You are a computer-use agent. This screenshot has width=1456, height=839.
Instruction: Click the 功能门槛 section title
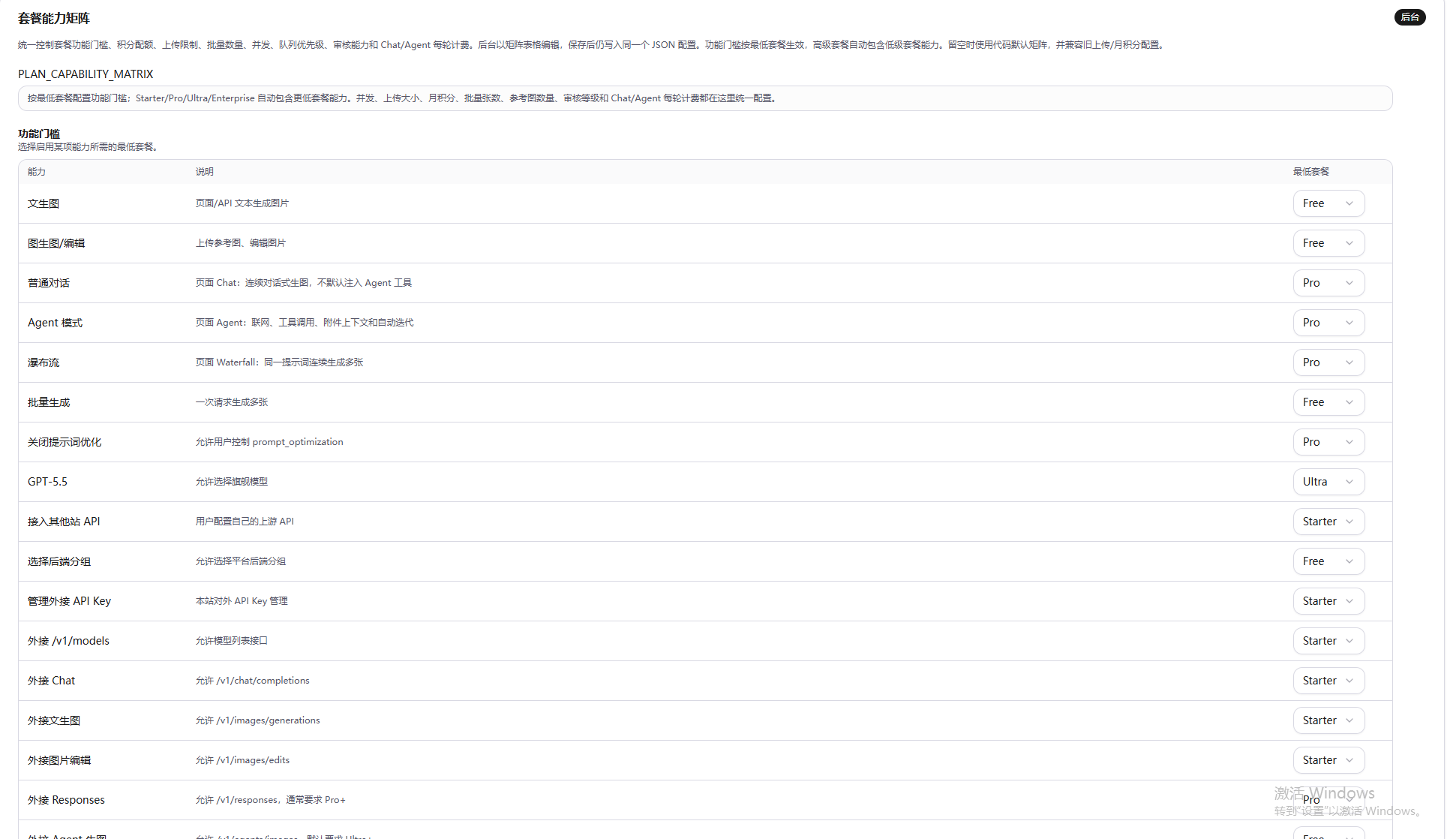click(x=39, y=134)
